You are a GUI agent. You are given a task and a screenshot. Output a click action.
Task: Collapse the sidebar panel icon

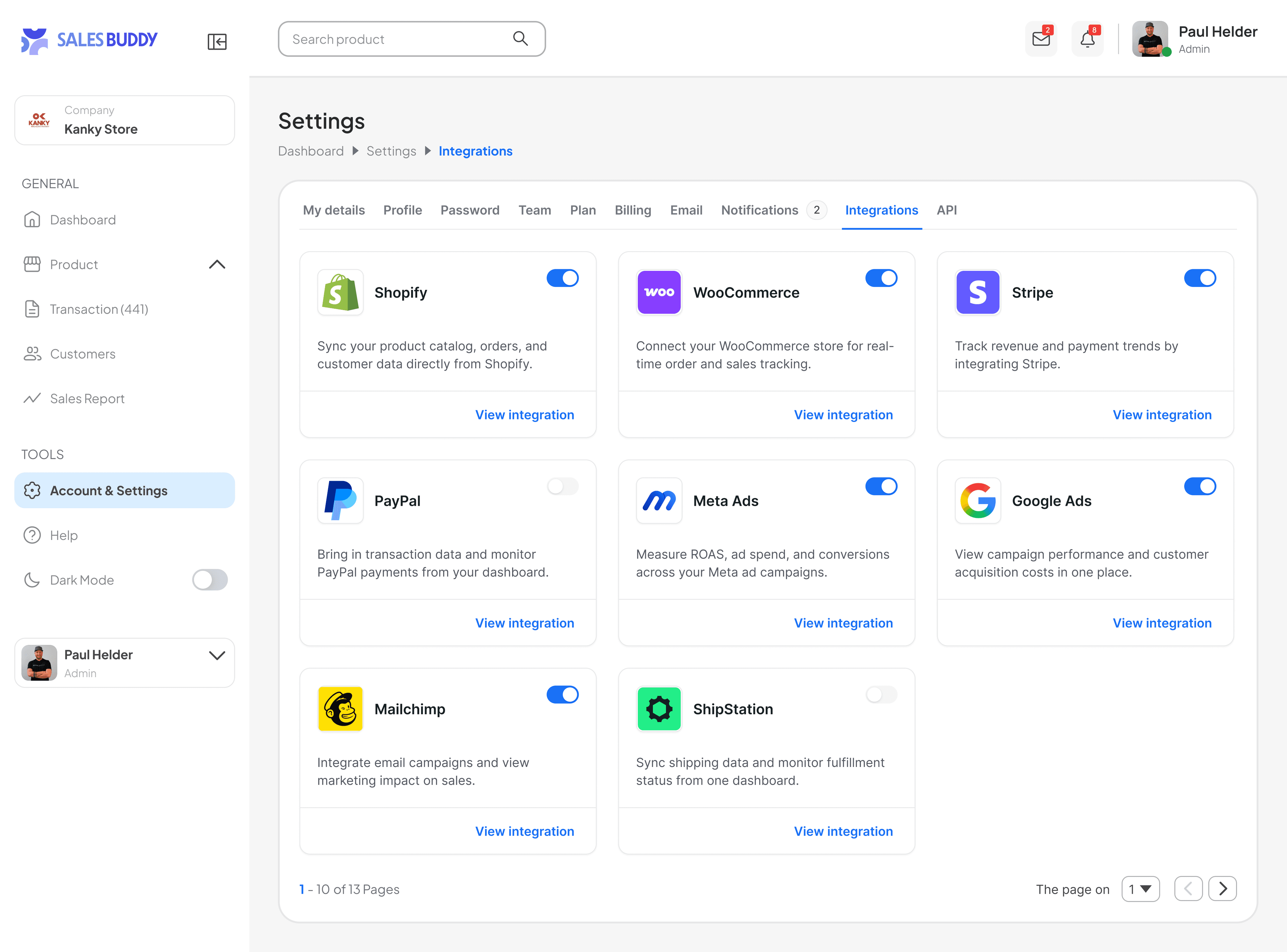pyautogui.click(x=217, y=42)
